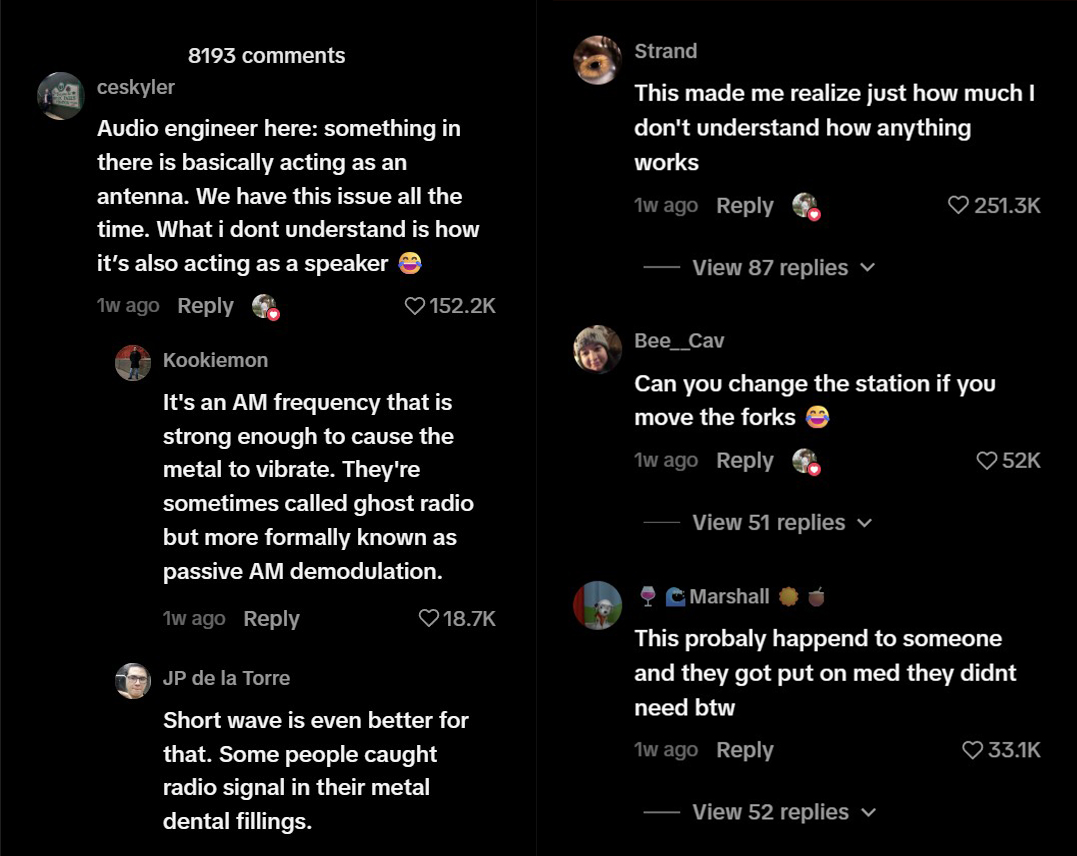Click Bee__Cav's profile avatar

(x=597, y=349)
